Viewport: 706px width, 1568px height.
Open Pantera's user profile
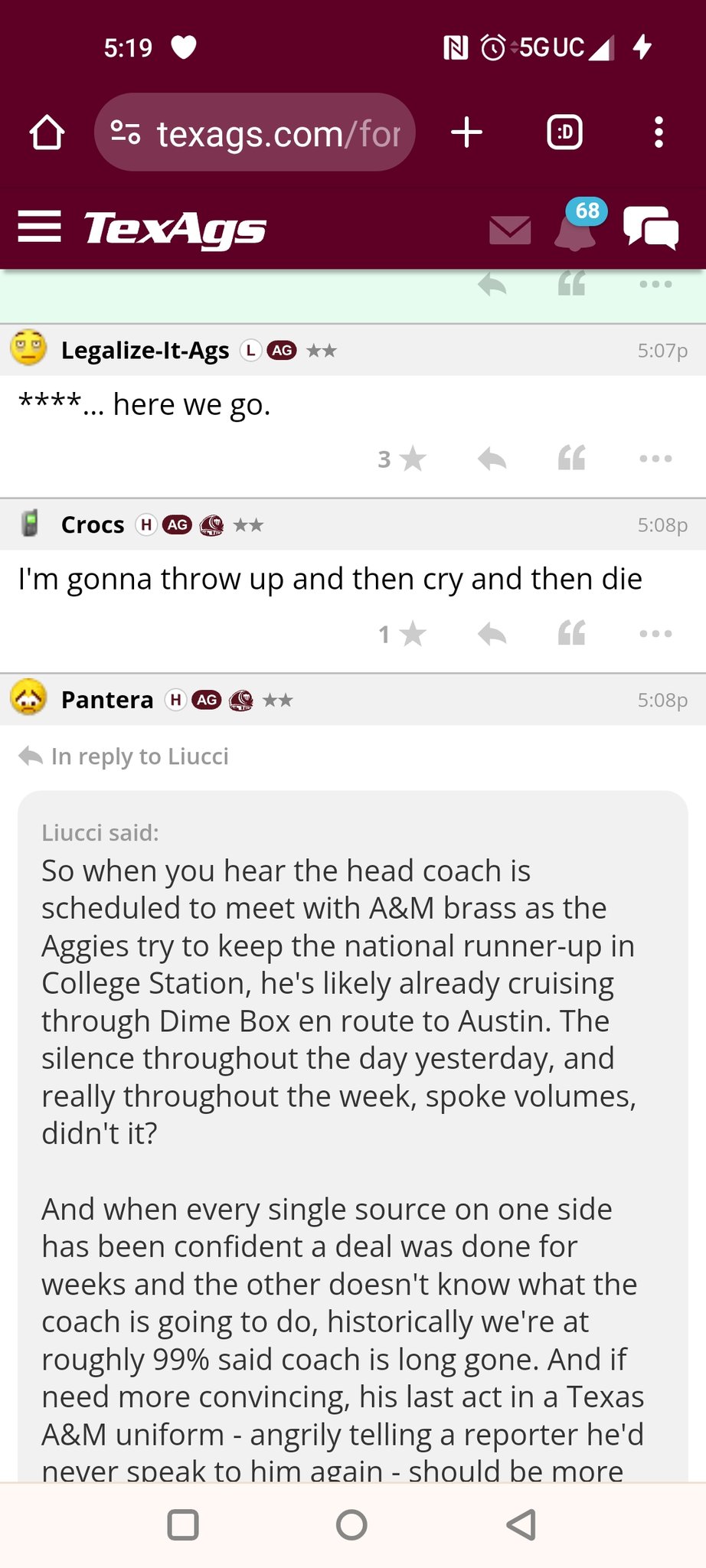click(x=107, y=700)
